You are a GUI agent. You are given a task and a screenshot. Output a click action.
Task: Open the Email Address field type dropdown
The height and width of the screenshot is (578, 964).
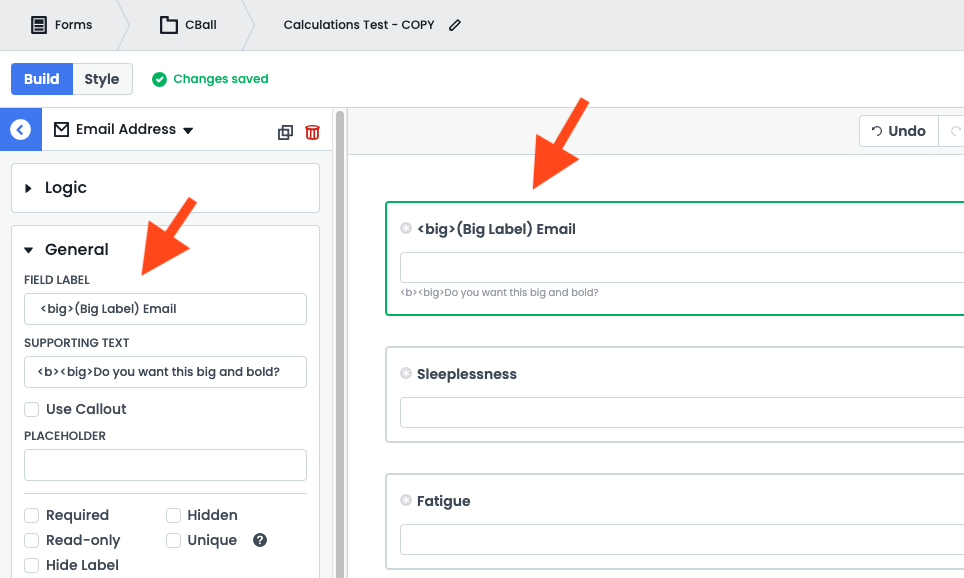[x=188, y=130]
